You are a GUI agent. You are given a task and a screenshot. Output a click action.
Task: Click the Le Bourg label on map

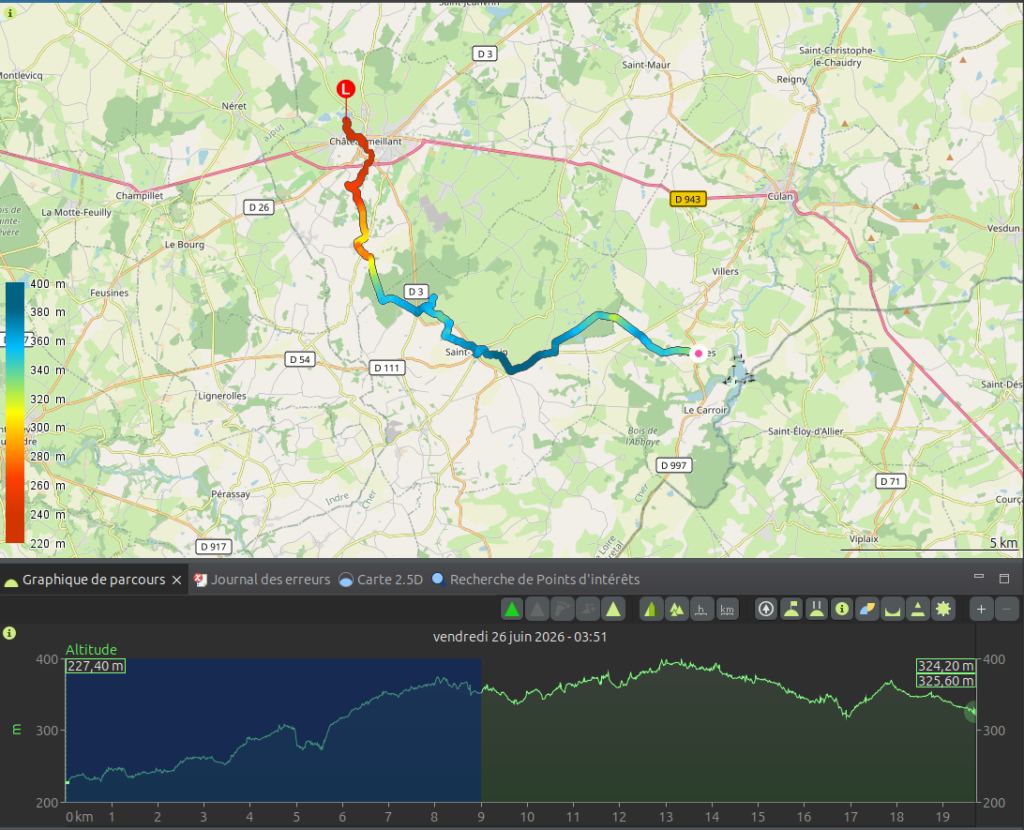point(184,244)
